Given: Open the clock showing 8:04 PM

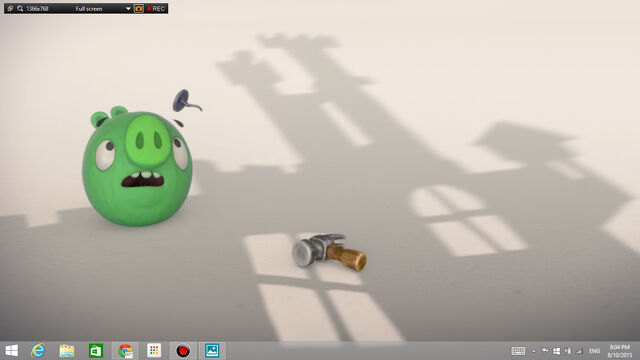Looking at the screenshot, I should point(620,351).
